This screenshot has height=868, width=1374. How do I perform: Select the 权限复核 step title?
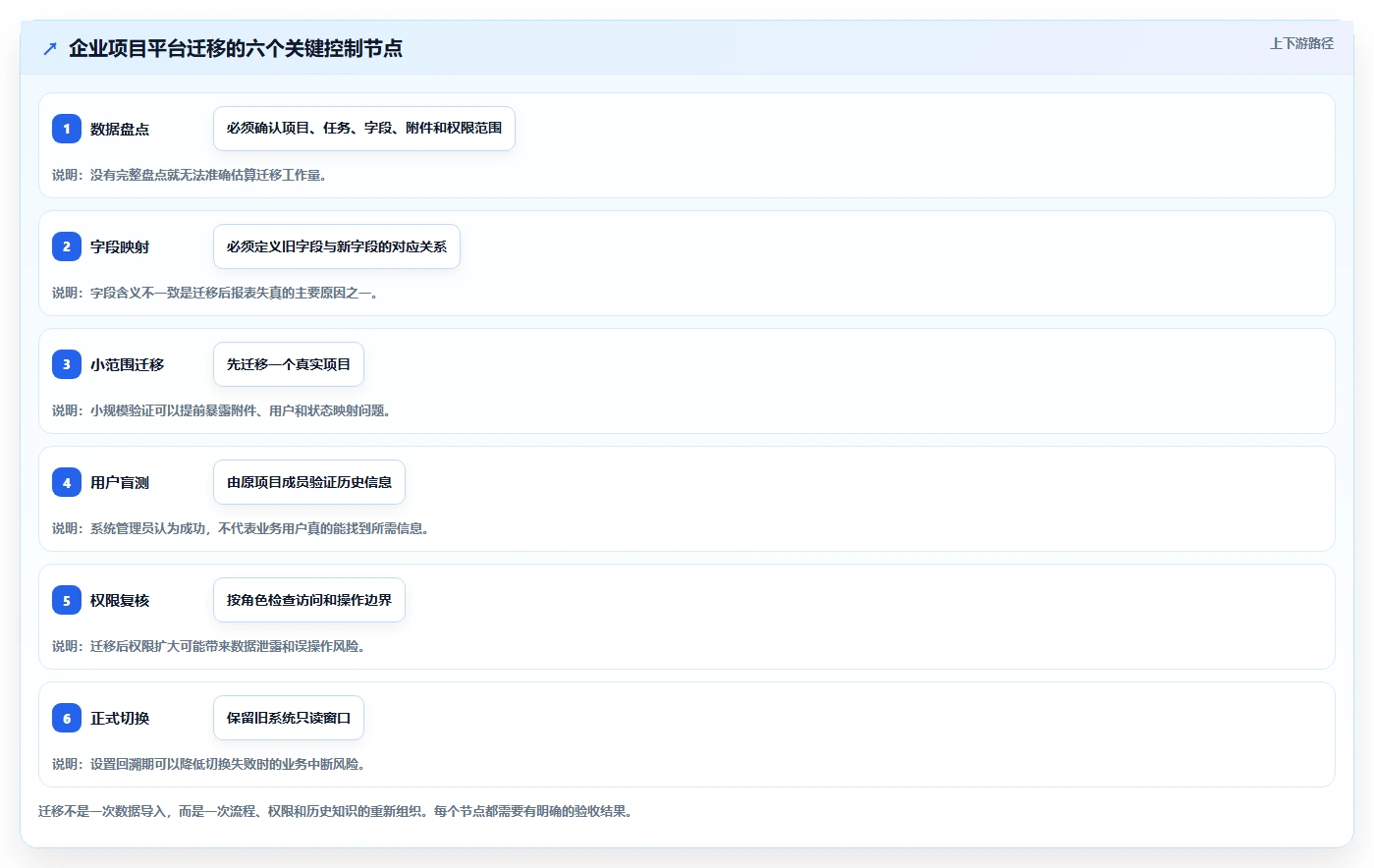click(x=120, y=600)
